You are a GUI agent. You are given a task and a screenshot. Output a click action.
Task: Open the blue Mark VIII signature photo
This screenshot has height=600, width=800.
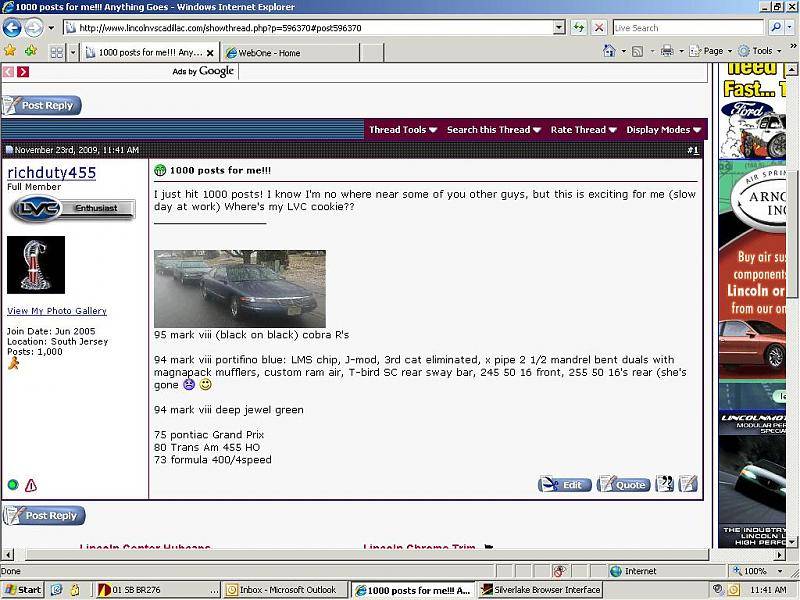(240, 288)
